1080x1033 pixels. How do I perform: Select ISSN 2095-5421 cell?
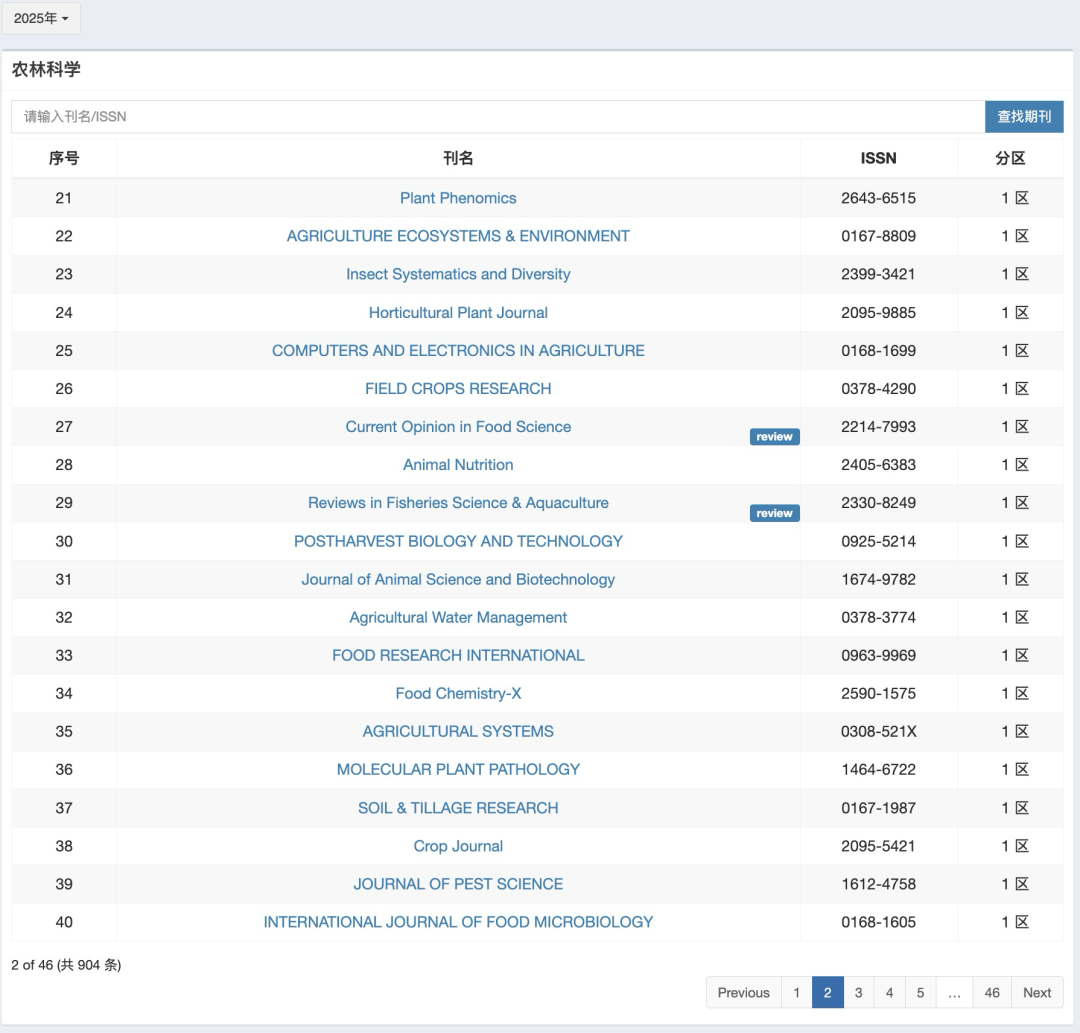pyautogui.click(x=878, y=846)
